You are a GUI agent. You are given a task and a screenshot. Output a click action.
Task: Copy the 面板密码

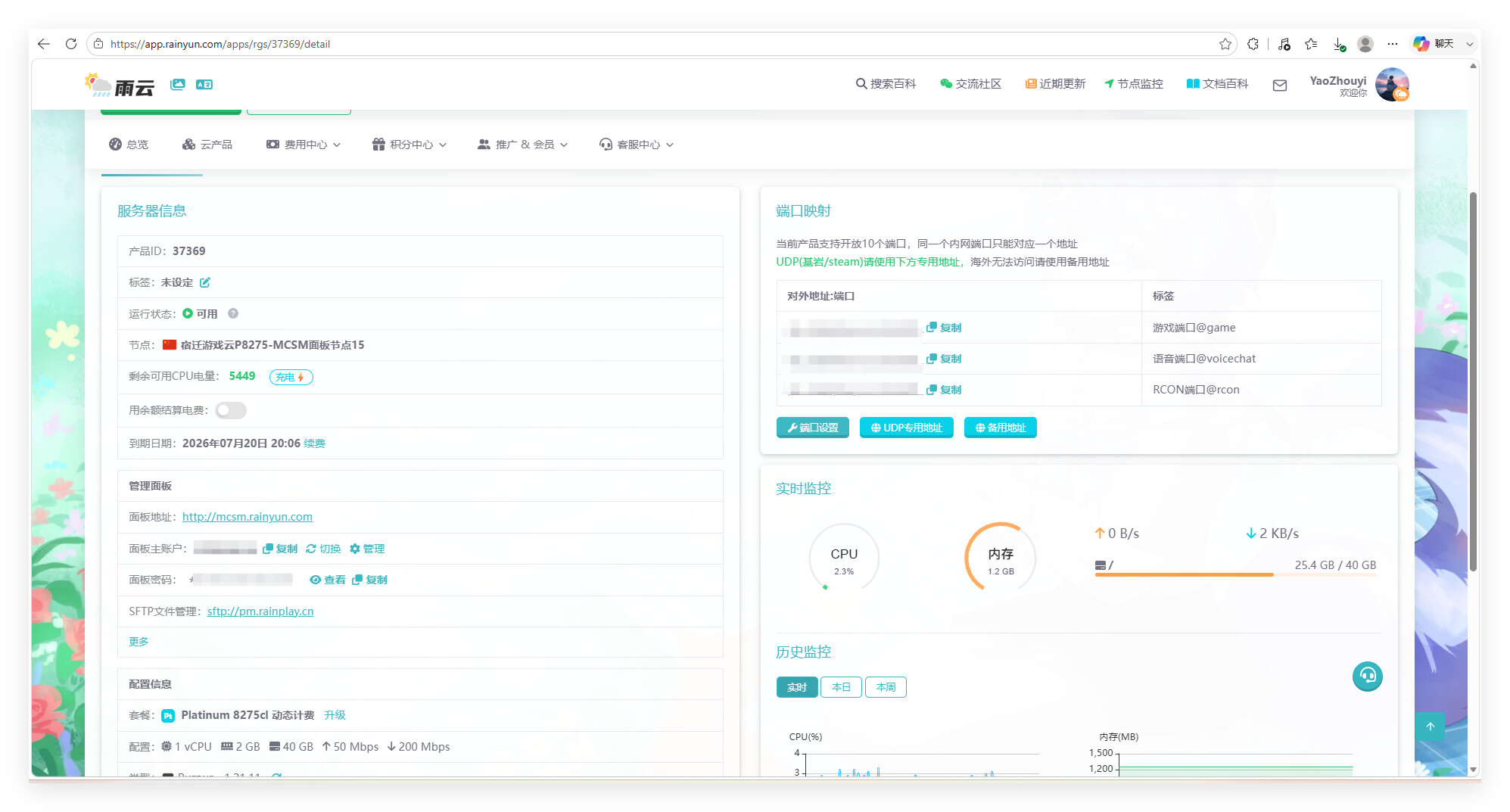click(369, 580)
